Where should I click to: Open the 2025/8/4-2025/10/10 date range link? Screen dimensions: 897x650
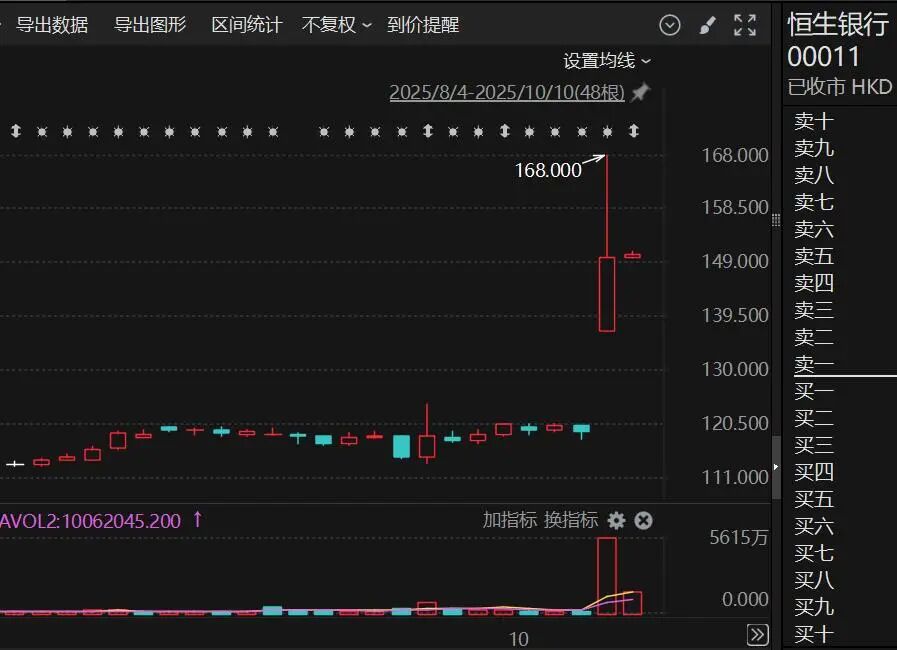505,91
